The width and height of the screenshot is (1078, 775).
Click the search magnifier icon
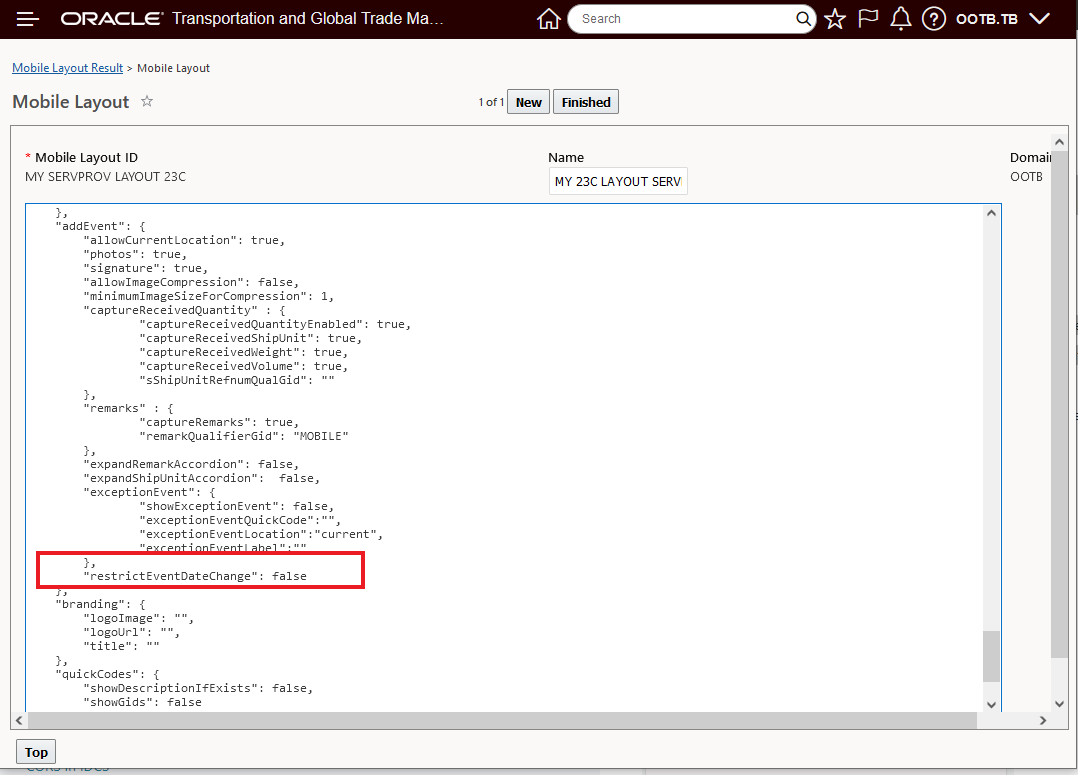[803, 19]
